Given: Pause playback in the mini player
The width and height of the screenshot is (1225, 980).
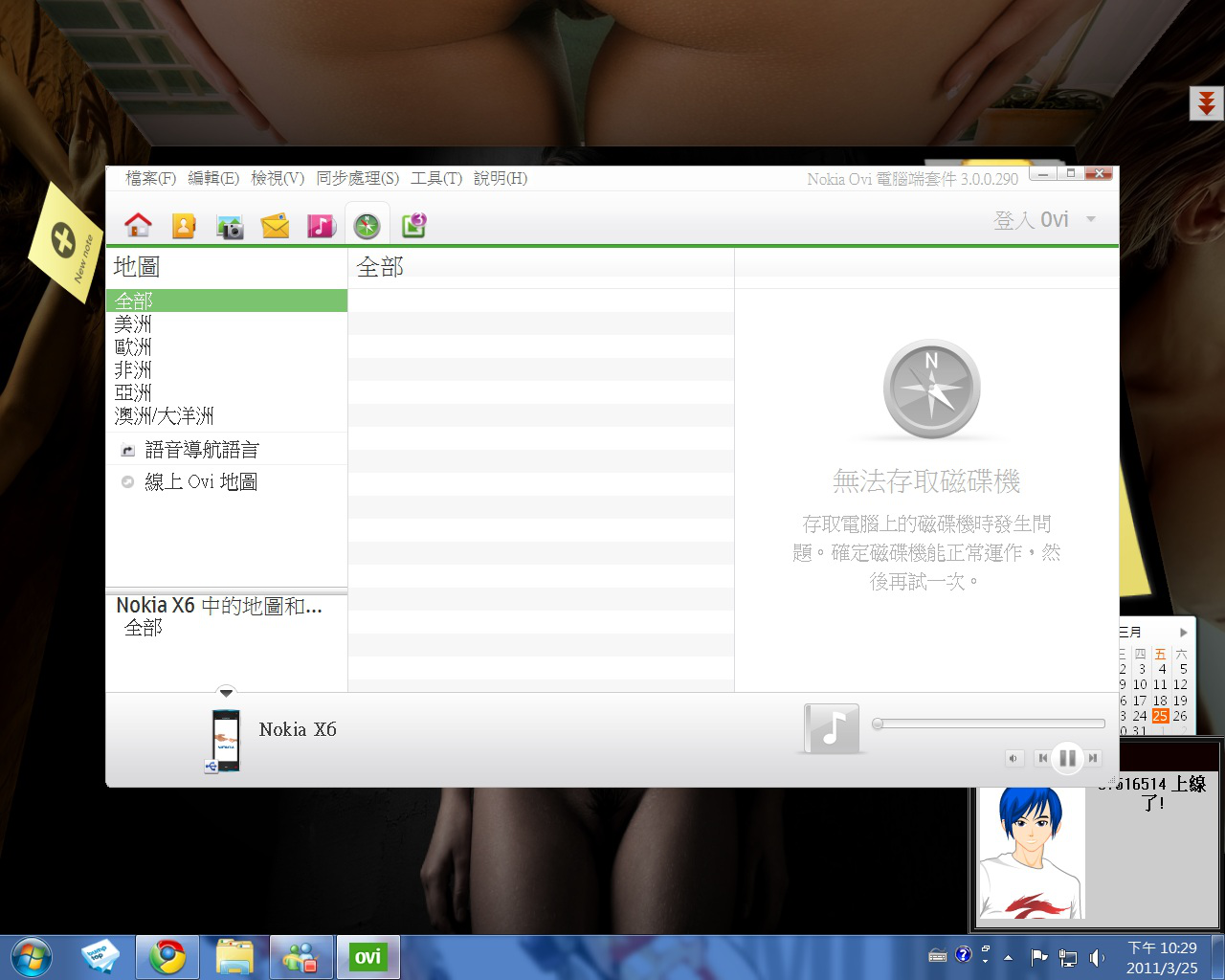Looking at the screenshot, I should click(x=1067, y=758).
